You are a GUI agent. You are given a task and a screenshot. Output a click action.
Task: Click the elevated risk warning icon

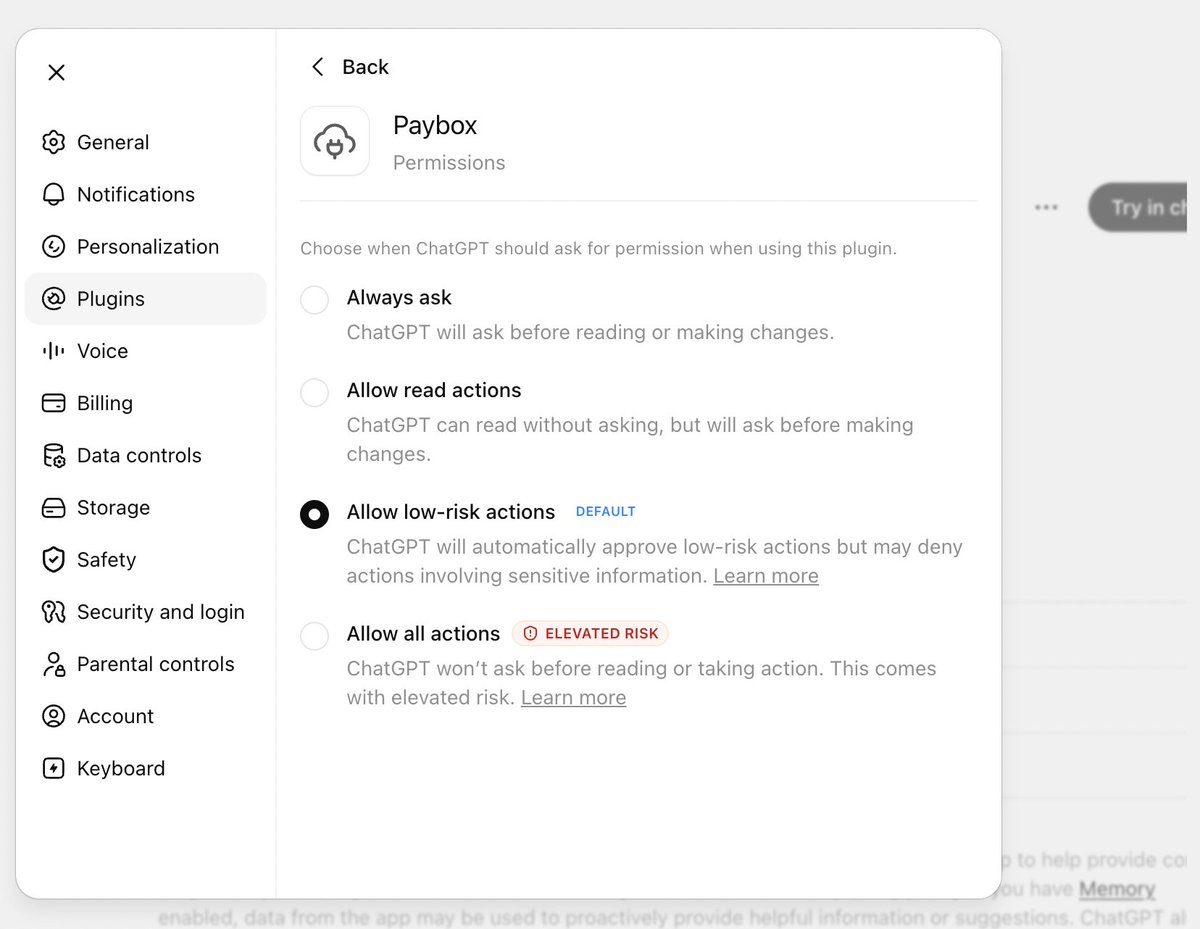pos(530,633)
